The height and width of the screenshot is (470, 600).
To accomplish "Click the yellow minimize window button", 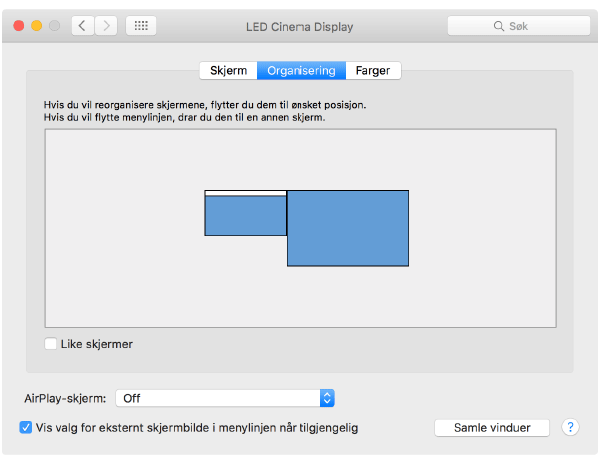I will click(x=36, y=26).
